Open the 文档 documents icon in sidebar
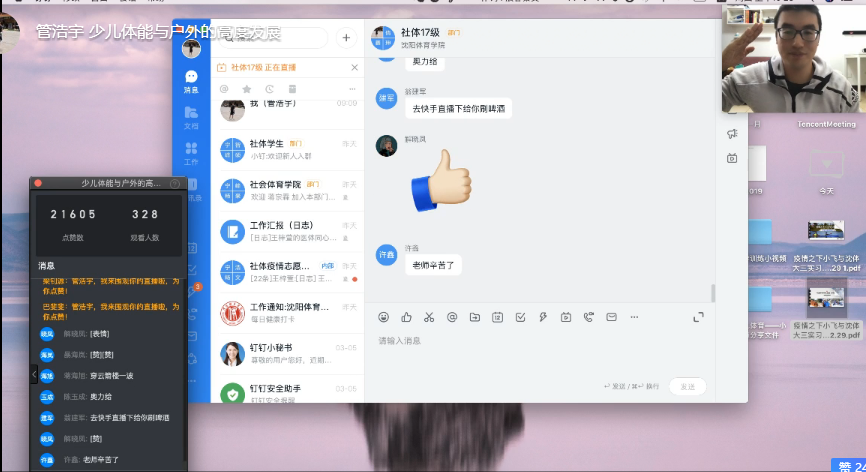This screenshot has width=866, height=472. [x=191, y=116]
